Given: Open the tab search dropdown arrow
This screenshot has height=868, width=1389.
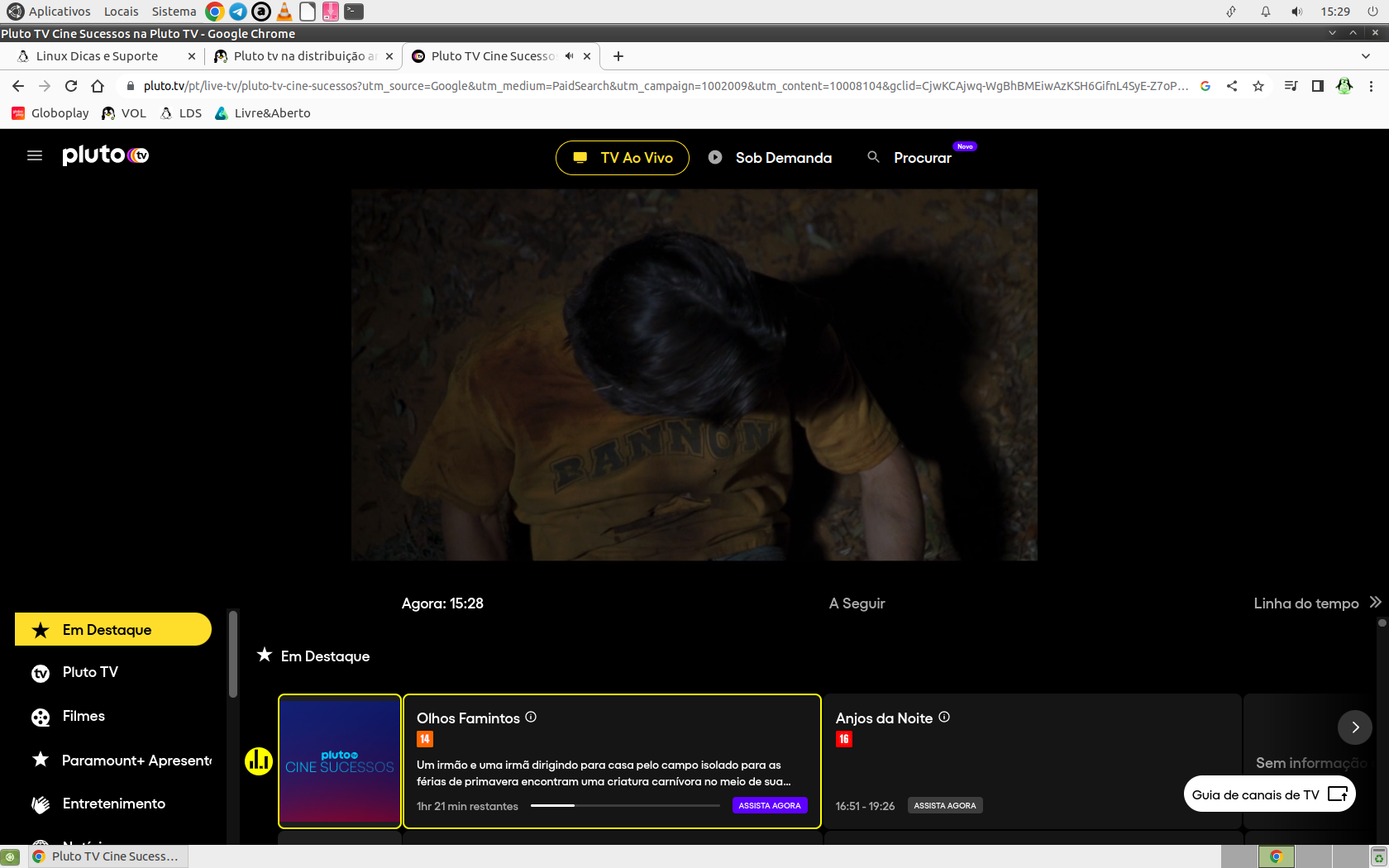Looking at the screenshot, I should [x=1365, y=56].
